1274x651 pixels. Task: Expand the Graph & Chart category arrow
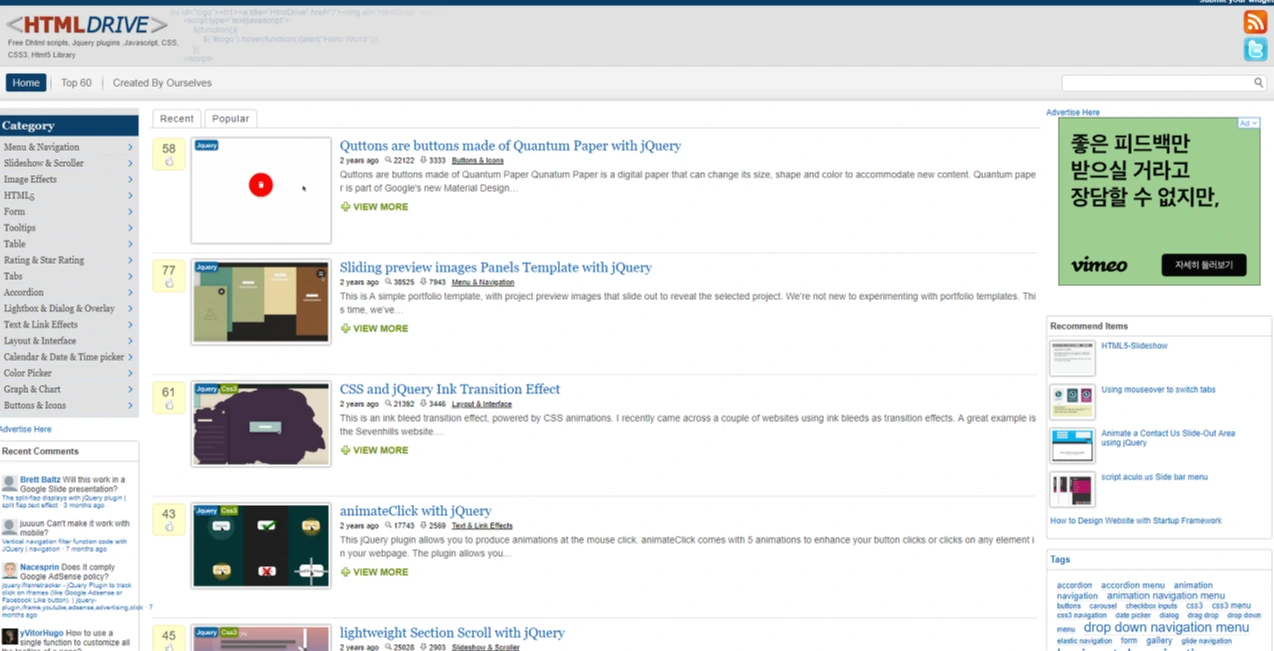130,389
